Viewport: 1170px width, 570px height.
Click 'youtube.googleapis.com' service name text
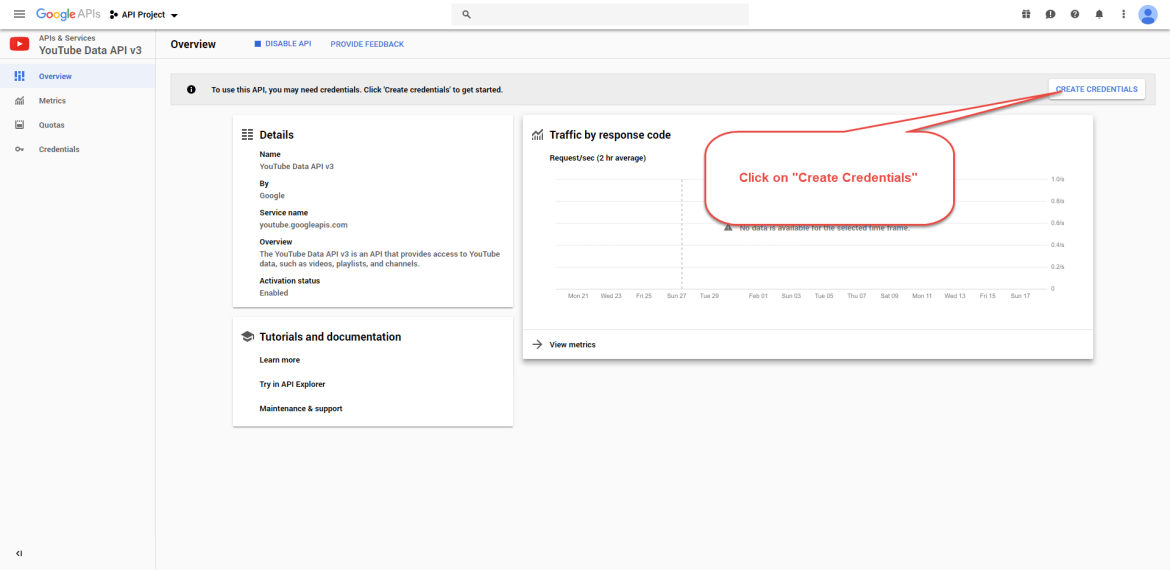click(304, 225)
